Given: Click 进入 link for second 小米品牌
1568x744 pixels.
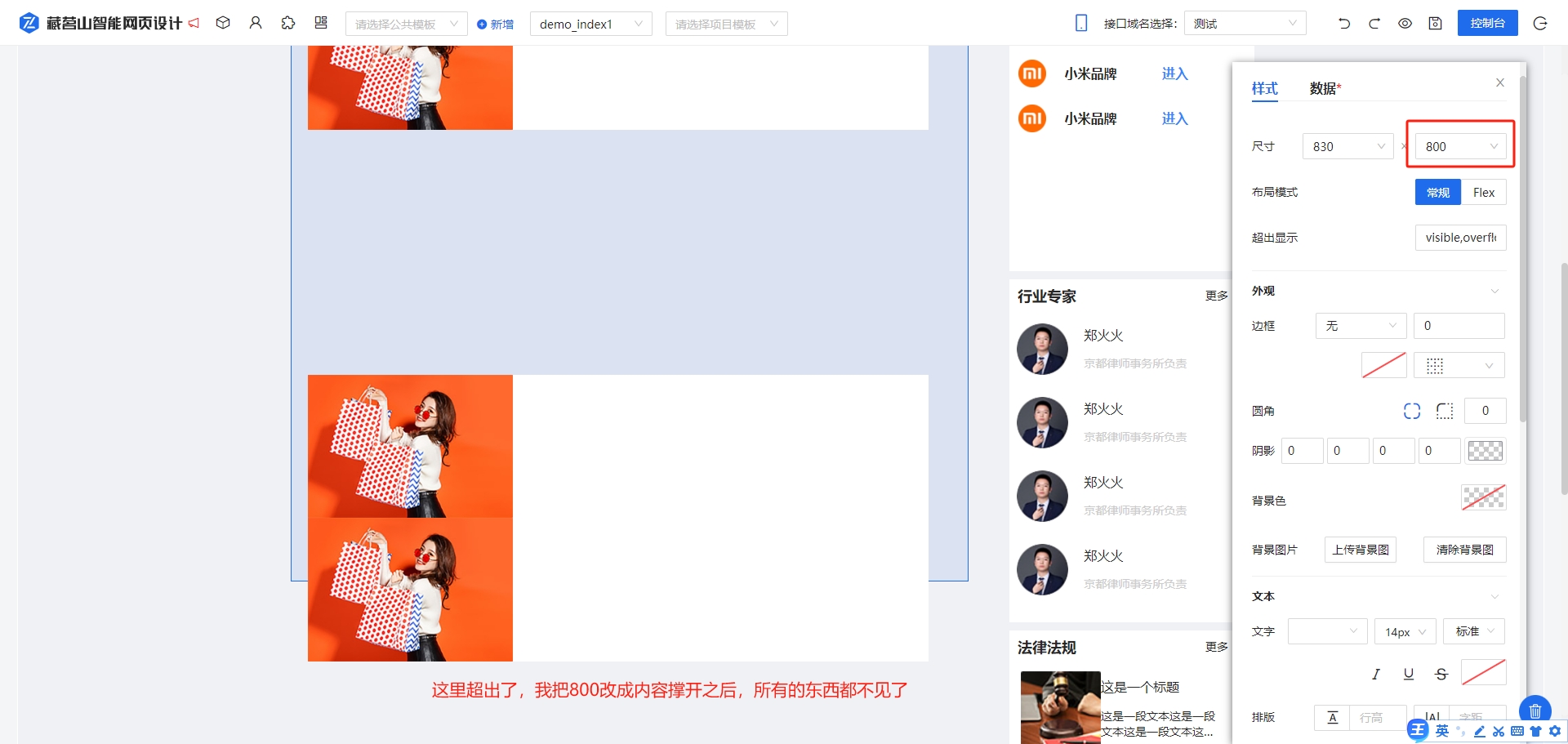Looking at the screenshot, I should pyautogui.click(x=1175, y=118).
